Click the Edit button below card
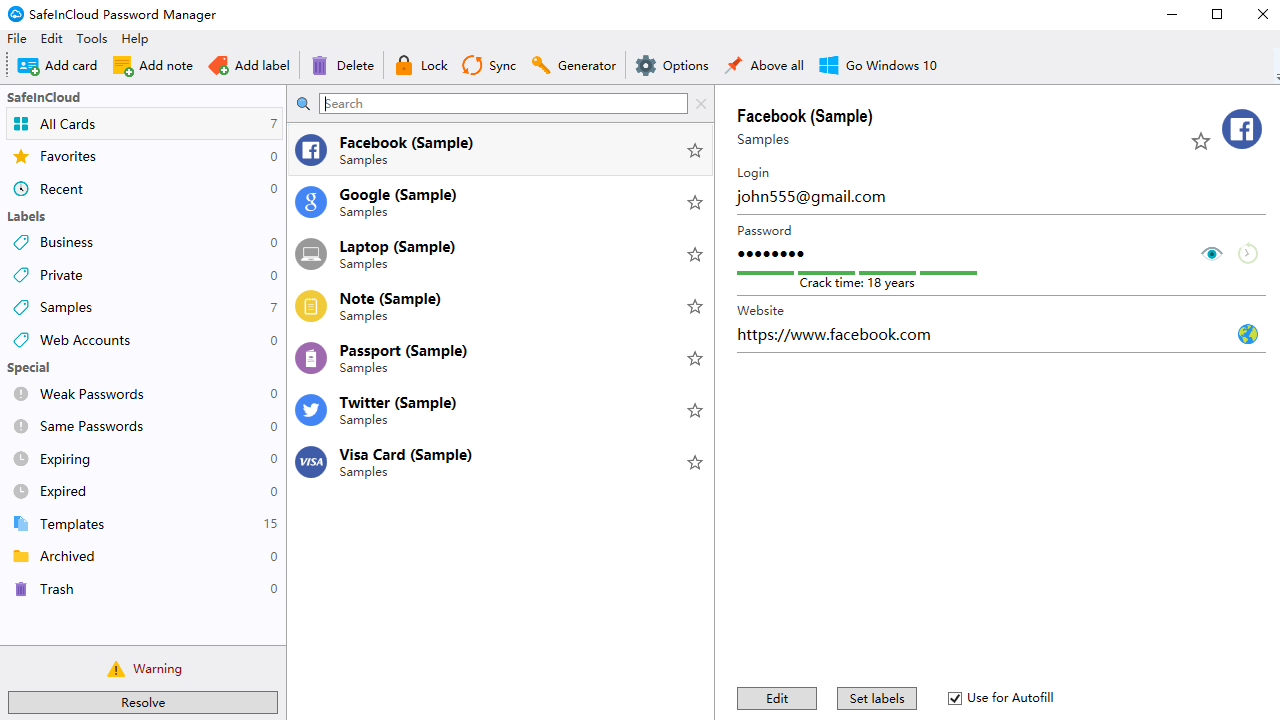This screenshot has width=1280, height=720. 777,698
